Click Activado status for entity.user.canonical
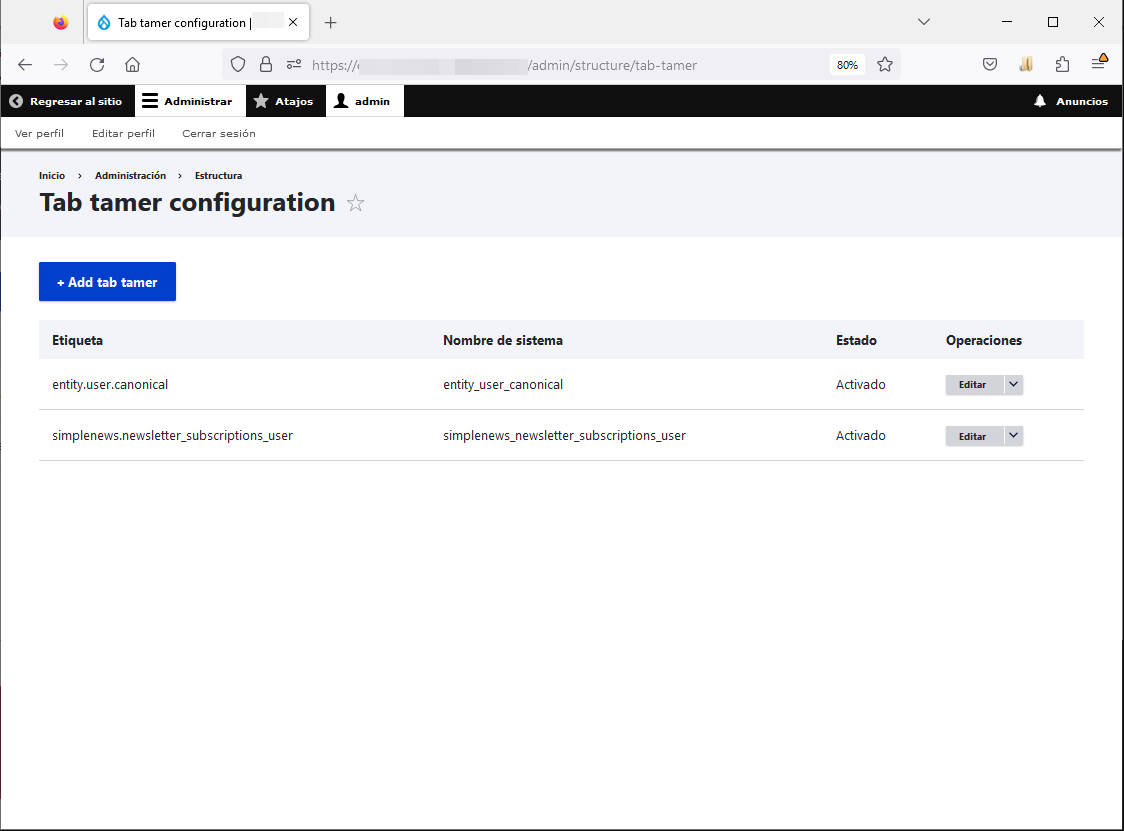Image resolution: width=1124 pixels, height=831 pixels. (860, 385)
